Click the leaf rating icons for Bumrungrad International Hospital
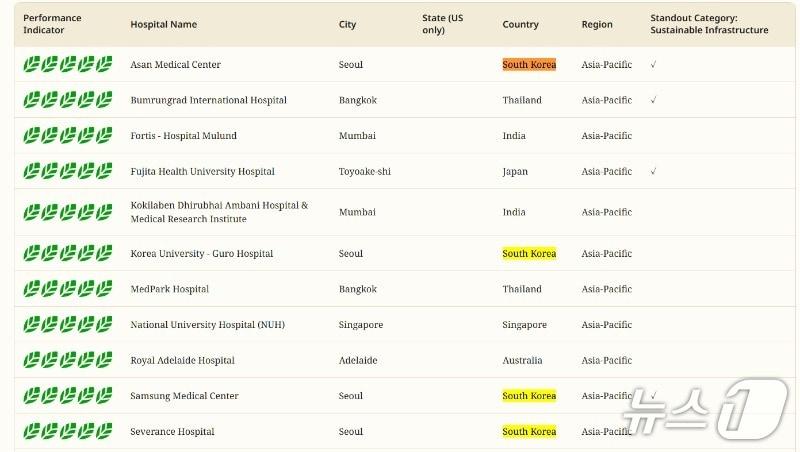The height and width of the screenshot is (452, 800). tap(68, 100)
